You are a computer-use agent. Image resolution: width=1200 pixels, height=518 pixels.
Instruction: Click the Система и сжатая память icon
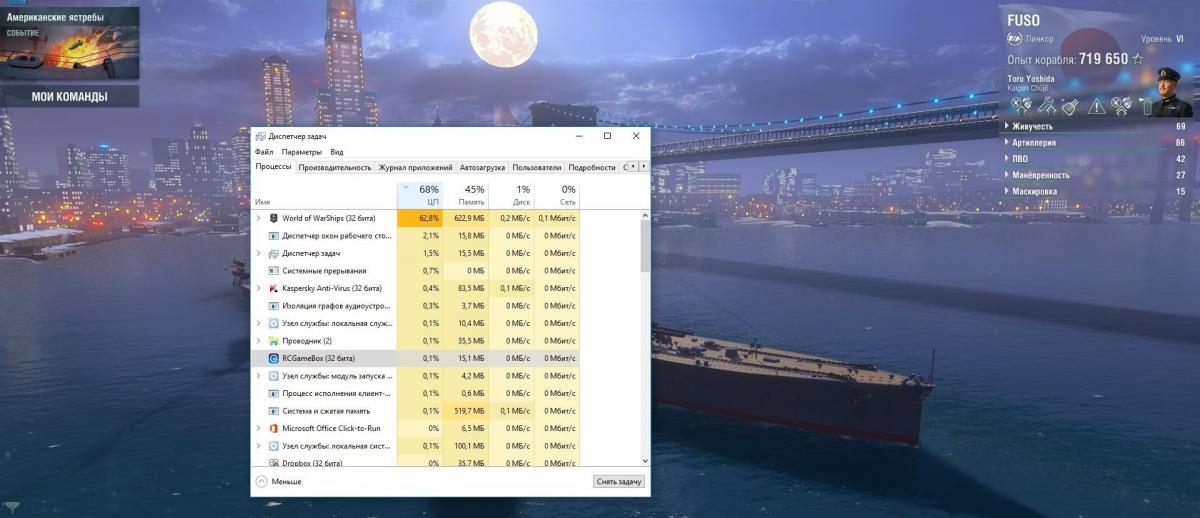274,411
